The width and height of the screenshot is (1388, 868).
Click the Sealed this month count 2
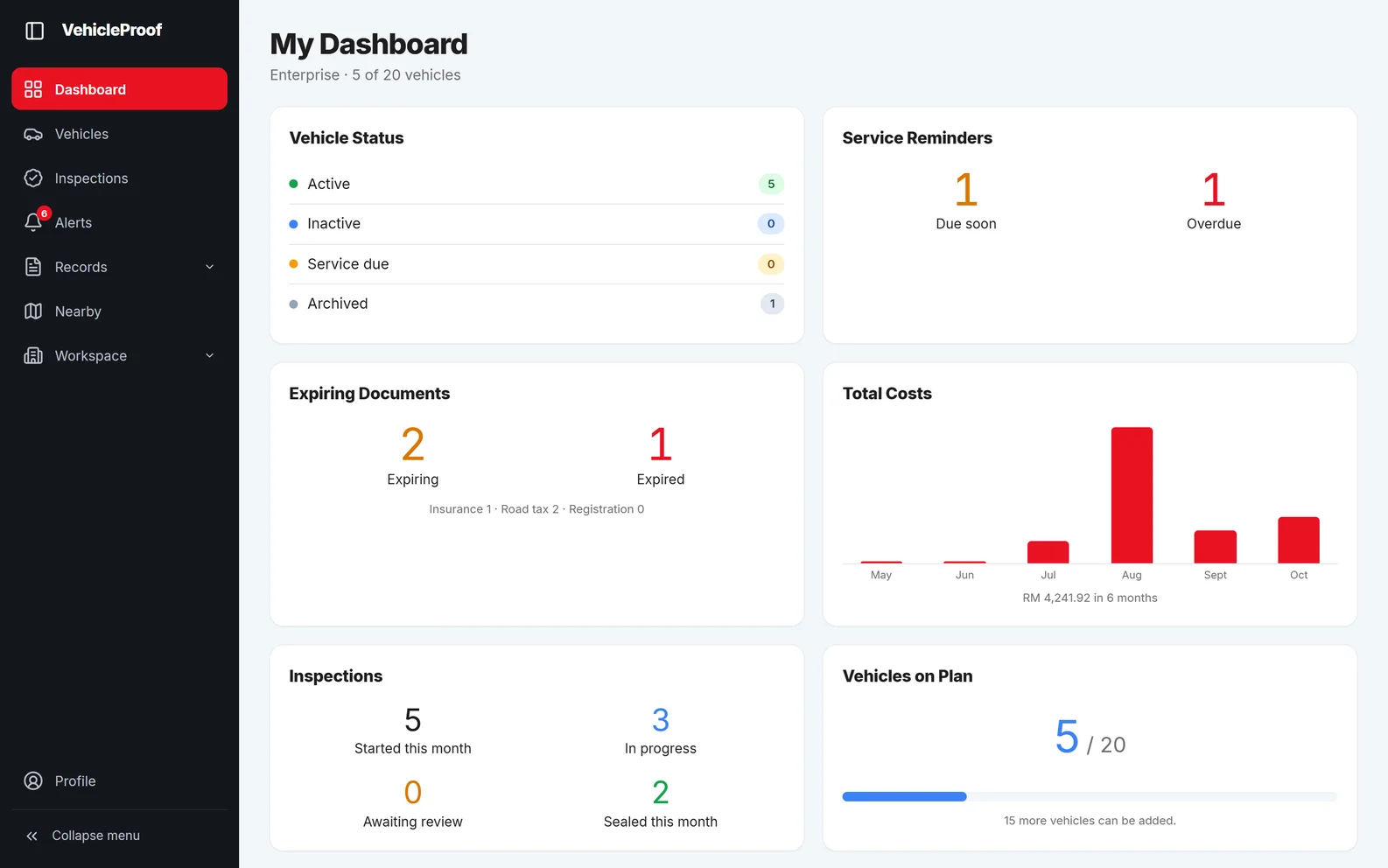pyautogui.click(x=661, y=793)
